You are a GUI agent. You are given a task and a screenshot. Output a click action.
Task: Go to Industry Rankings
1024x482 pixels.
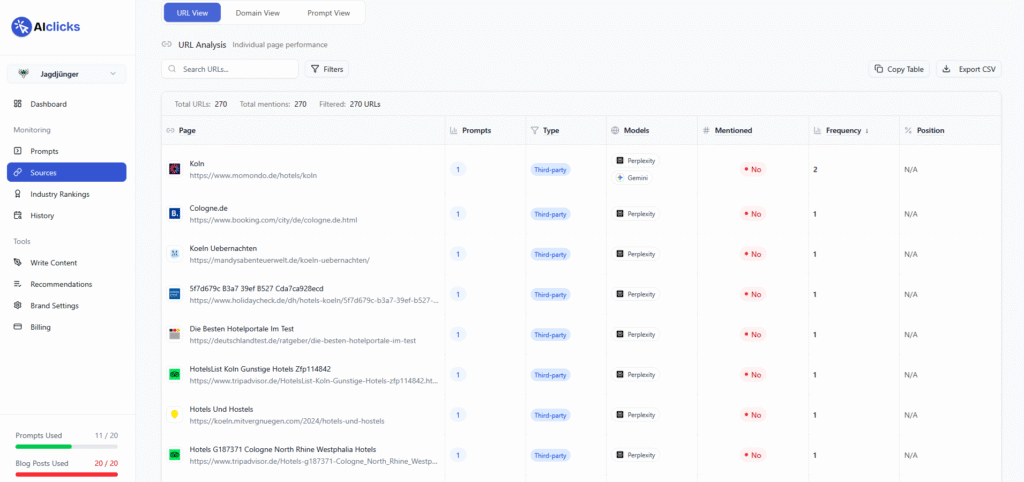59,194
